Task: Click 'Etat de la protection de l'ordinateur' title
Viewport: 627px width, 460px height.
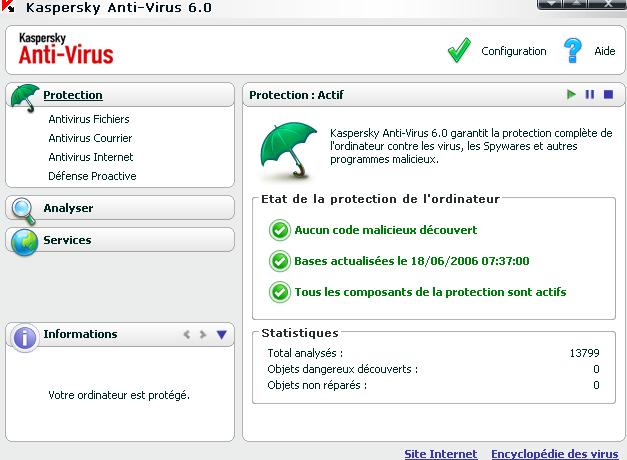Action: (380, 199)
